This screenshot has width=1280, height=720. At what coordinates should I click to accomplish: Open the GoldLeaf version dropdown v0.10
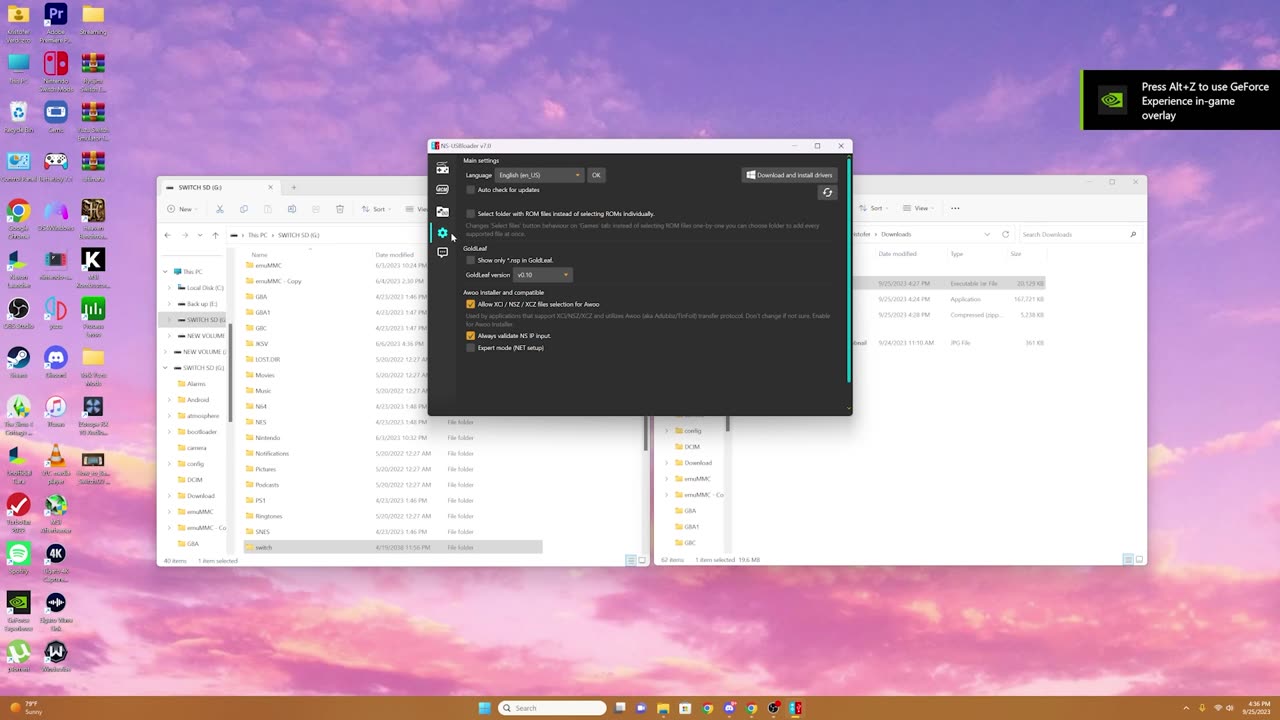pyautogui.click(x=542, y=275)
